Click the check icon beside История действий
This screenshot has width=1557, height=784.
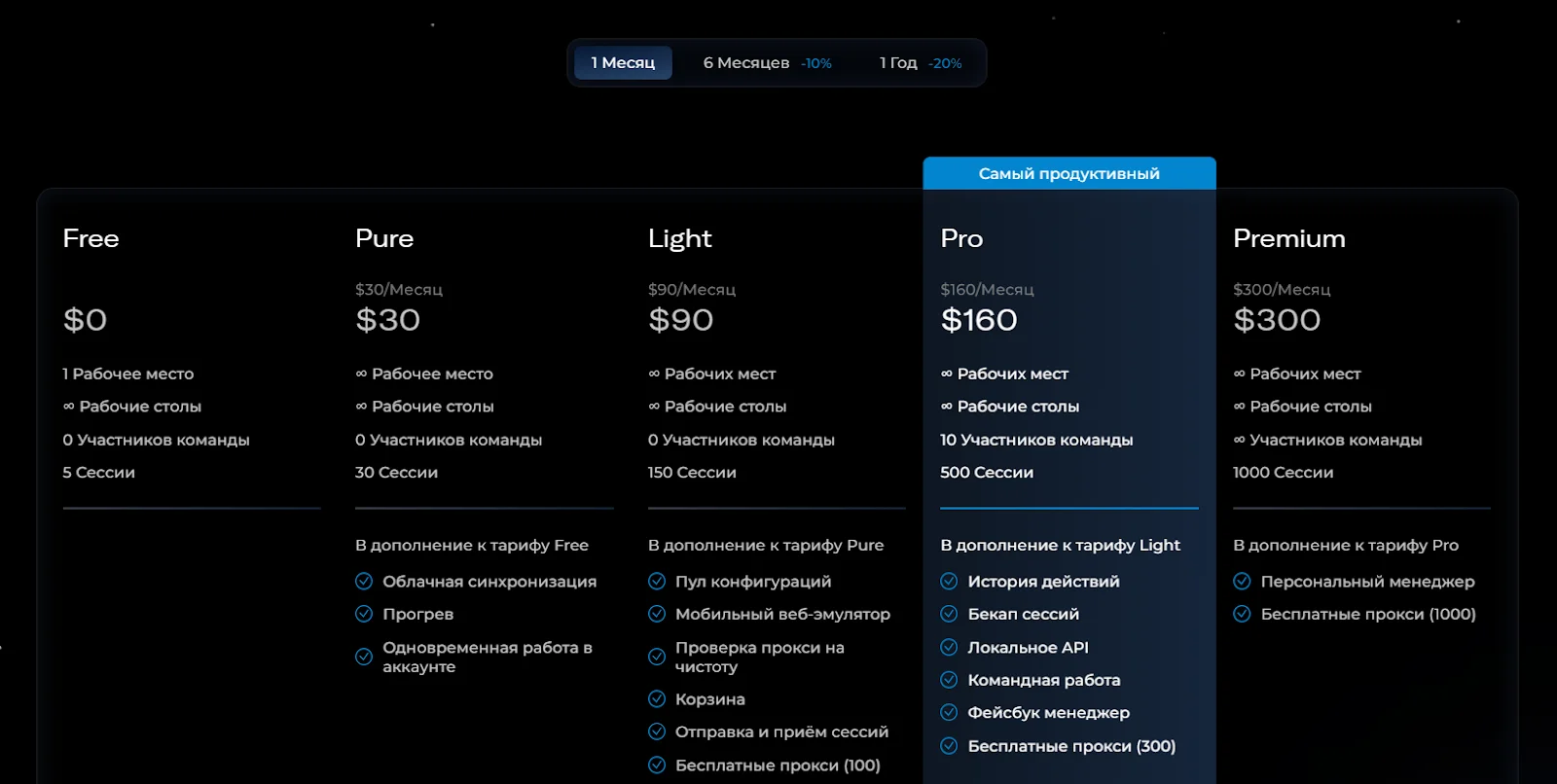click(x=949, y=582)
